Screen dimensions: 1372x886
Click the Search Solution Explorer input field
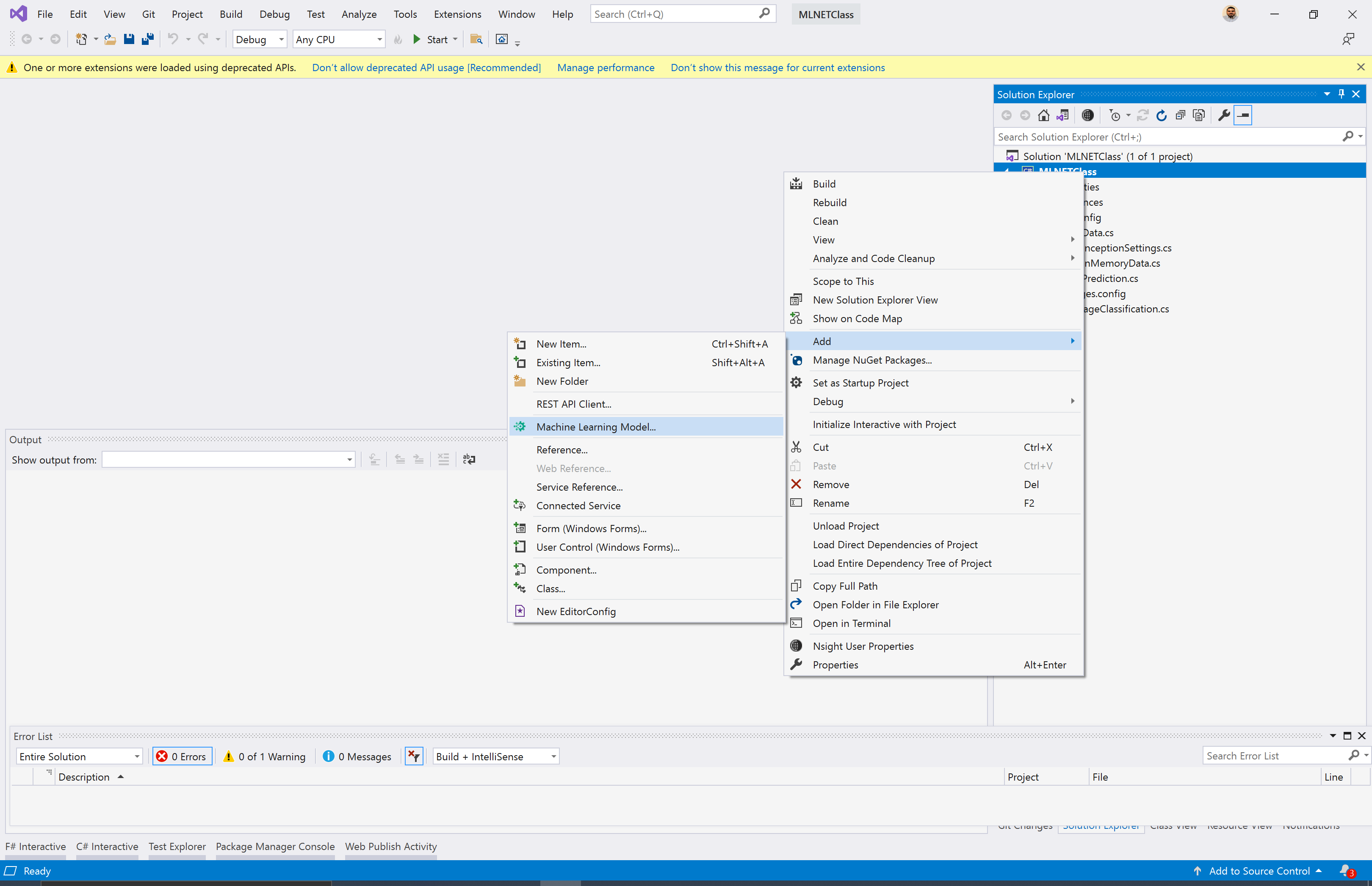[1168, 136]
